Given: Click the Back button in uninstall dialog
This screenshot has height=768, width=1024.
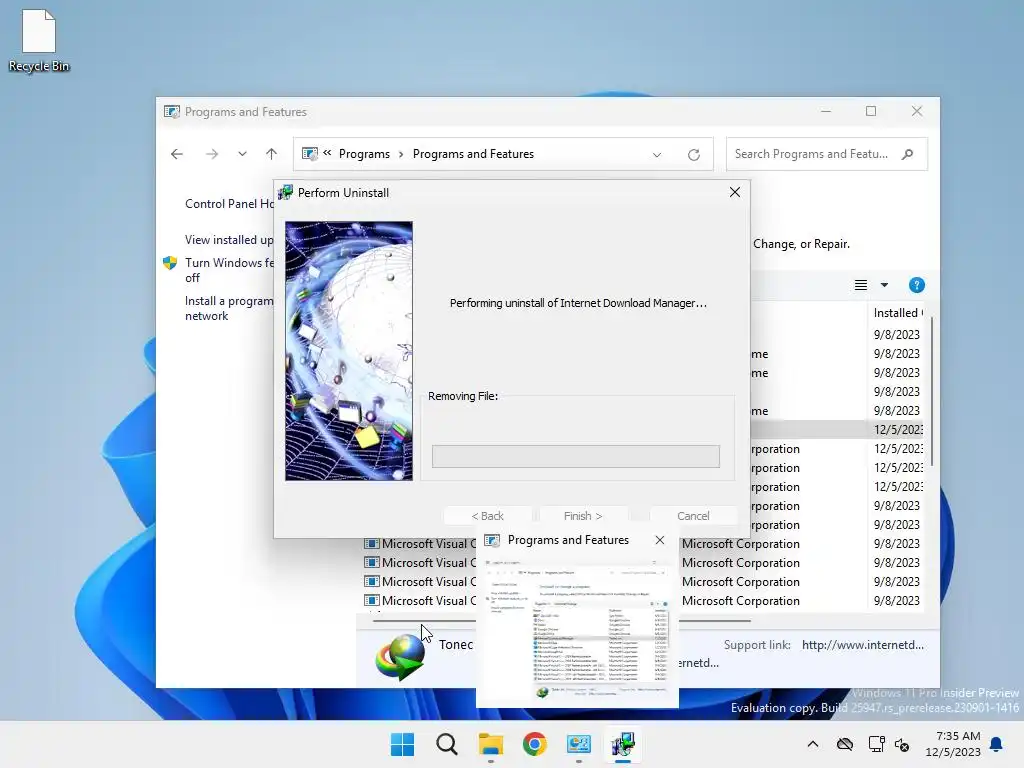Looking at the screenshot, I should click(488, 516).
